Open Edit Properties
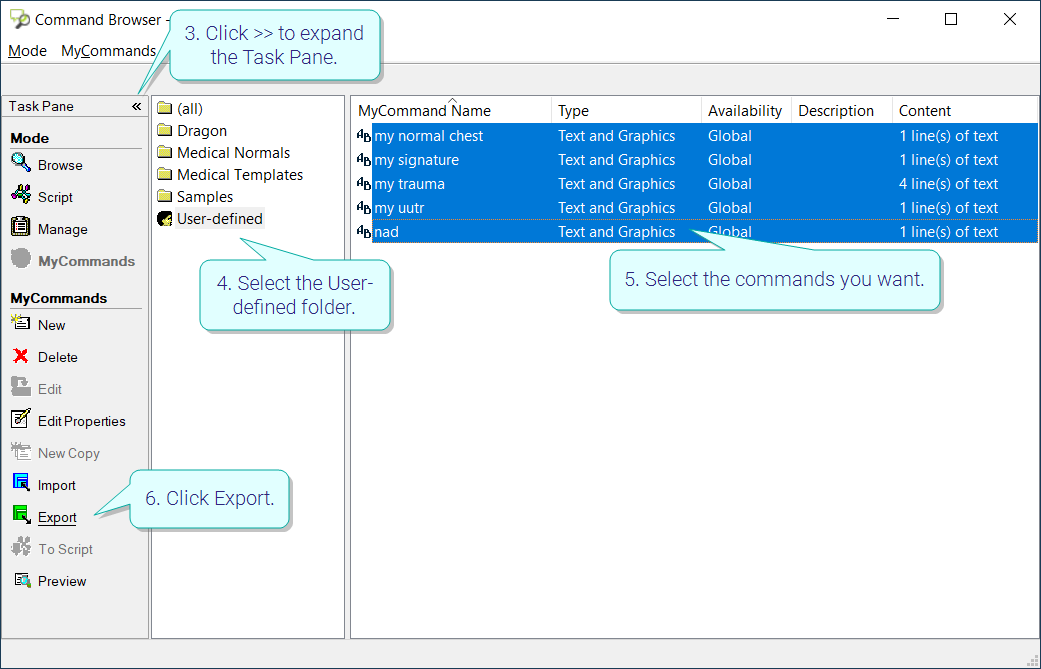 point(82,421)
